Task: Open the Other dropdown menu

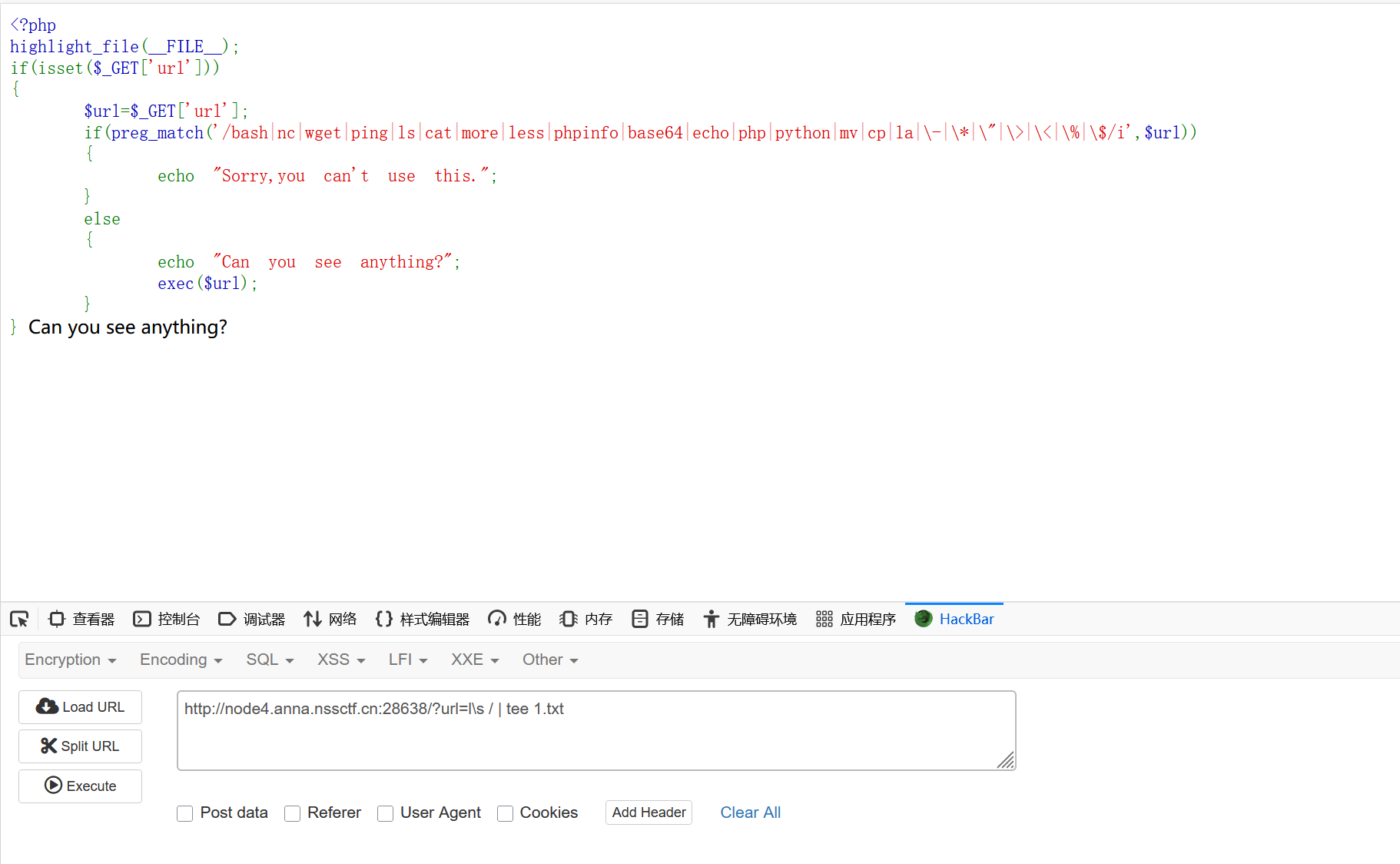Action: [x=550, y=660]
